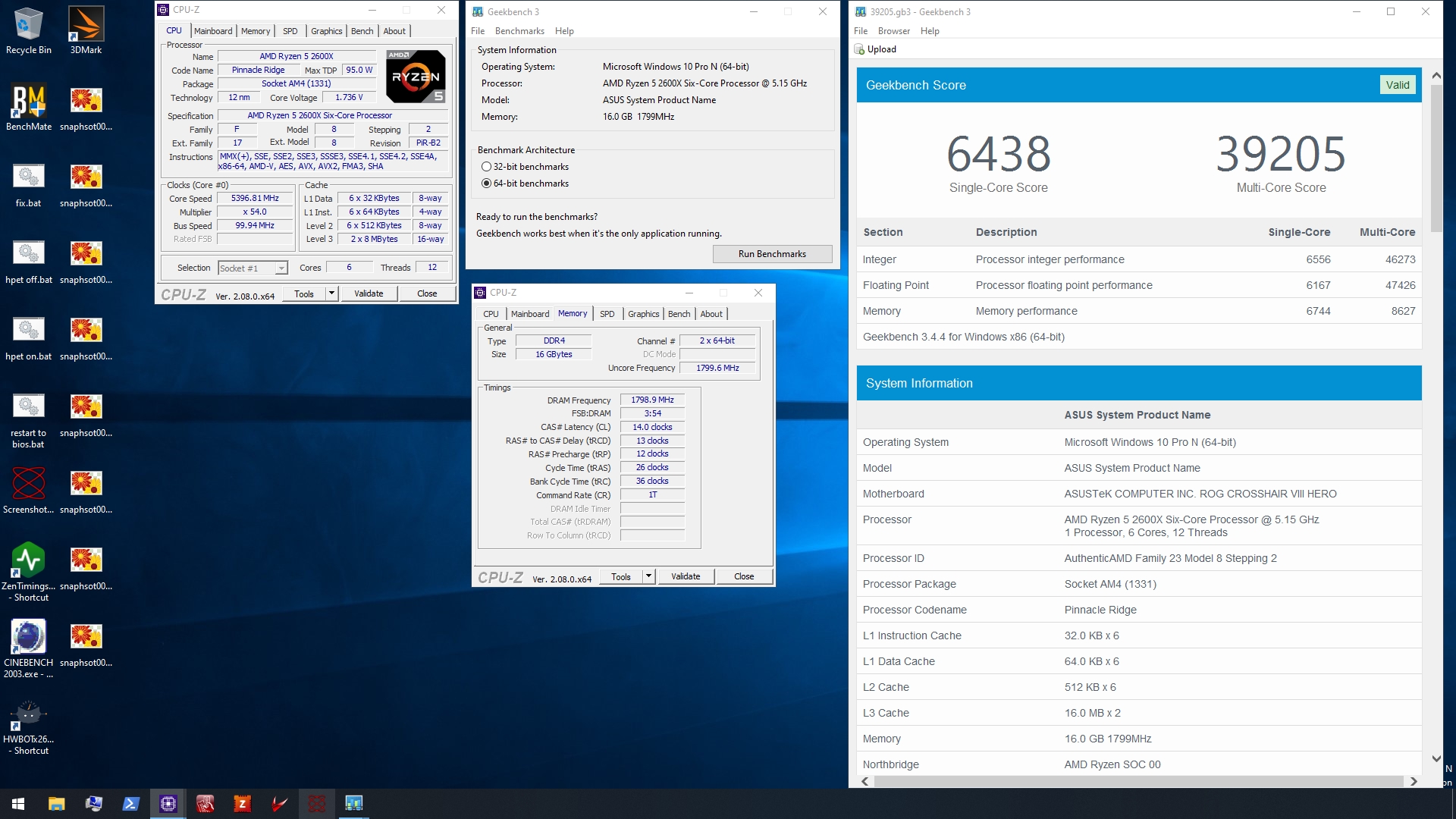
Task: Open the Screenshot shortcut icon
Action: click(28, 490)
